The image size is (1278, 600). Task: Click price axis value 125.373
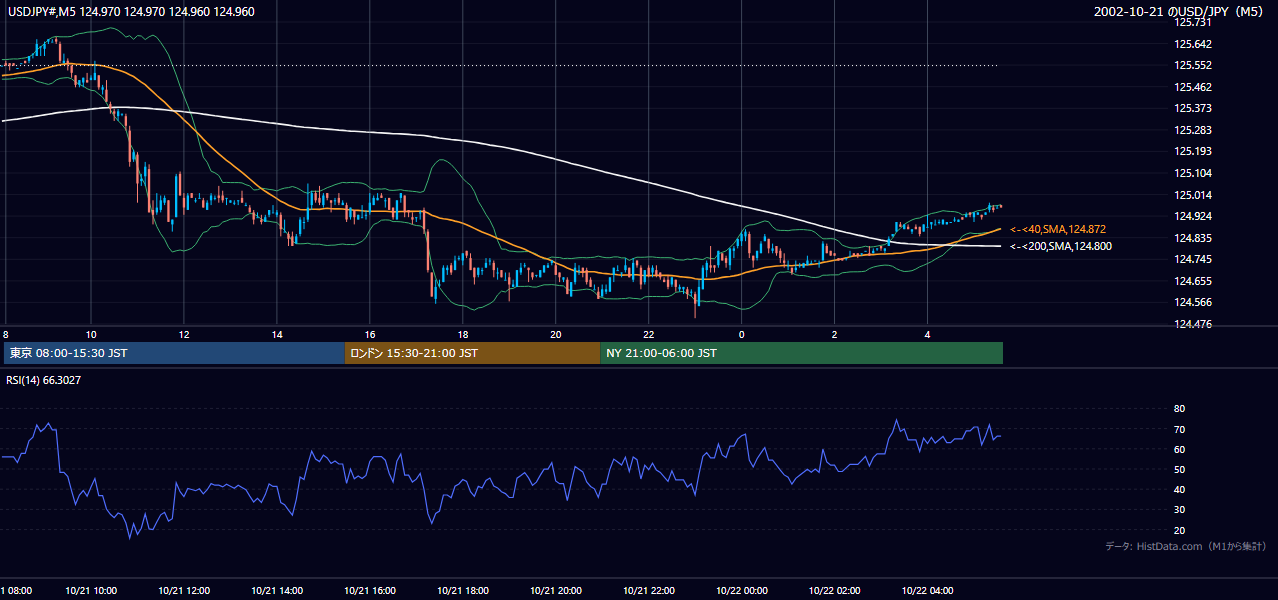click(x=1192, y=108)
